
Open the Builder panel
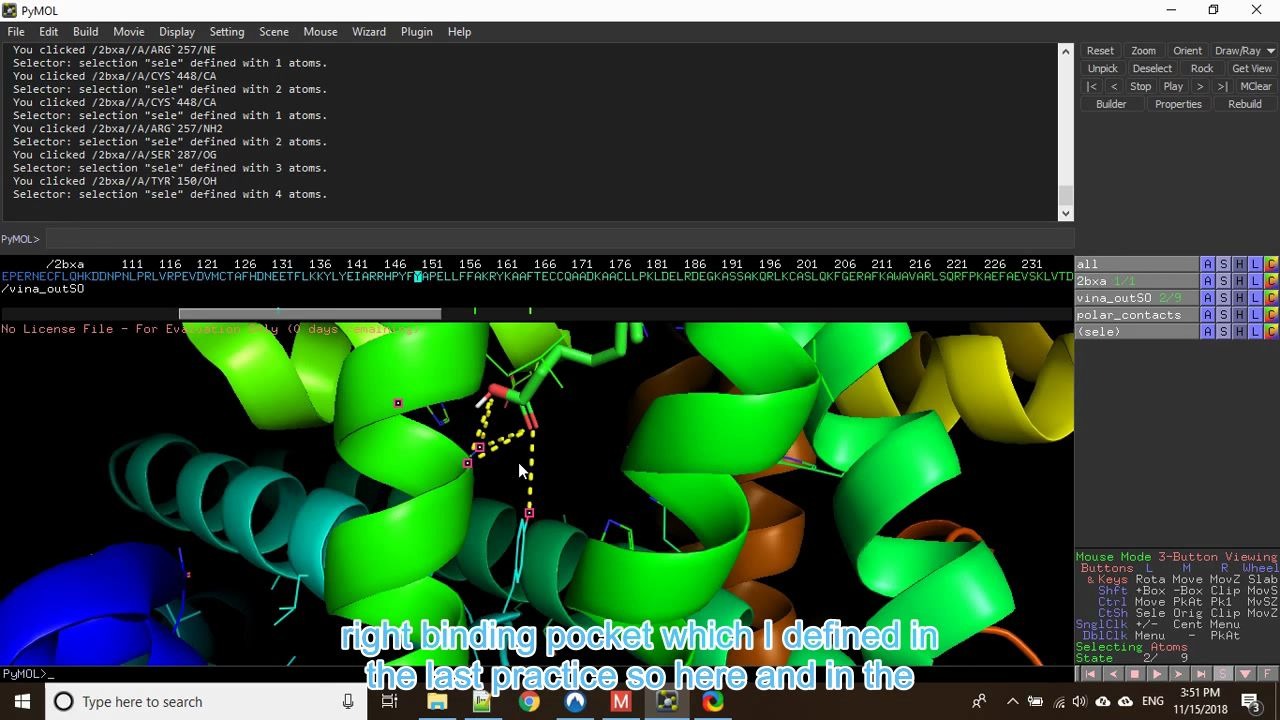pyautogui.click(x=1111, y=103)
